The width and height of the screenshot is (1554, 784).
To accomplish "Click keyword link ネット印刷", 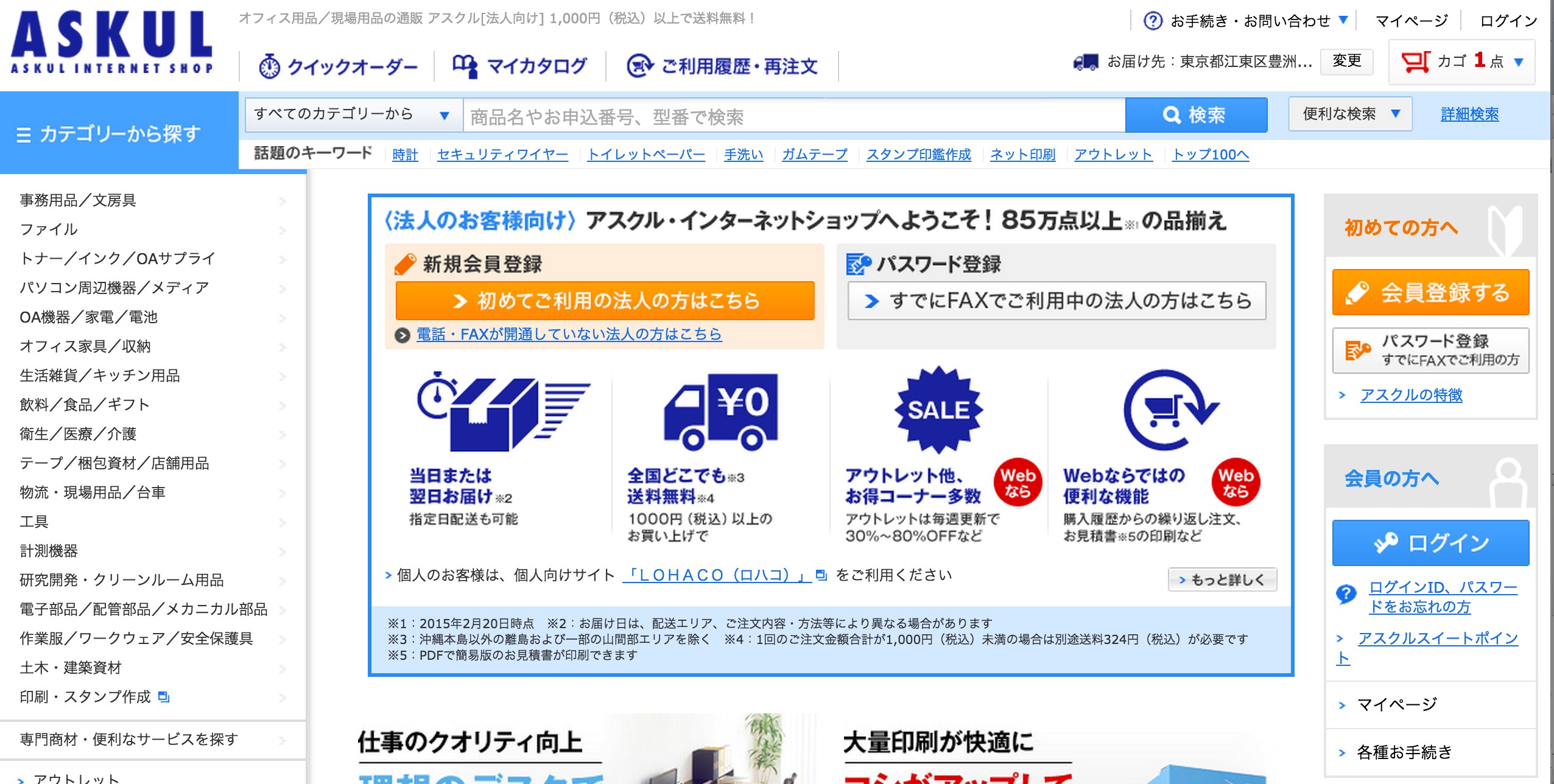I will (x=1022, y=155).
